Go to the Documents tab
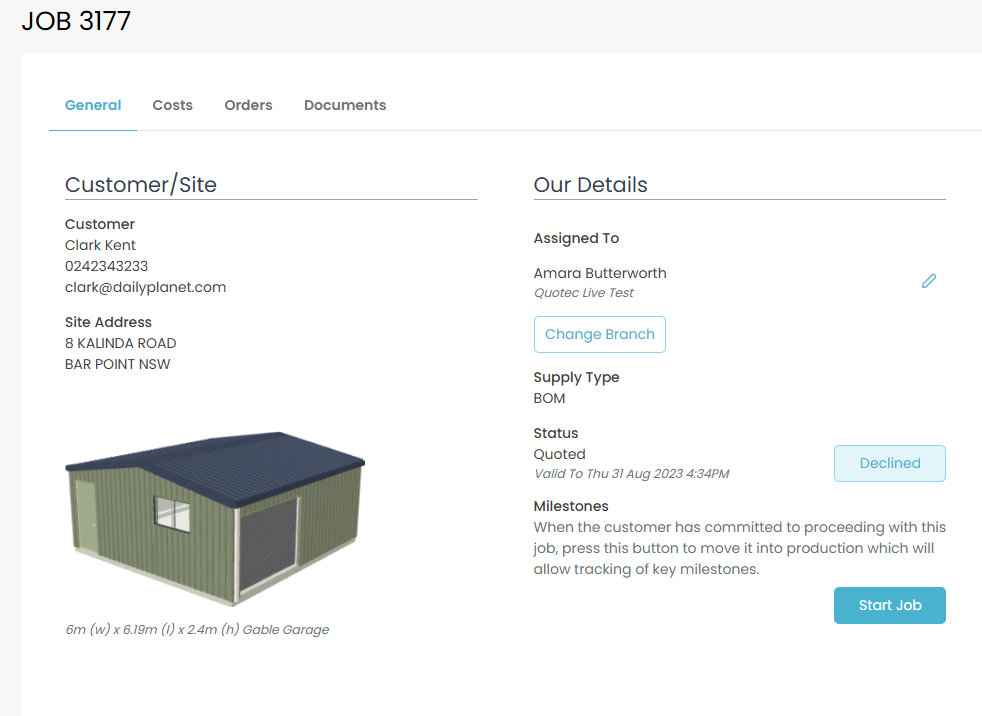 345,105
